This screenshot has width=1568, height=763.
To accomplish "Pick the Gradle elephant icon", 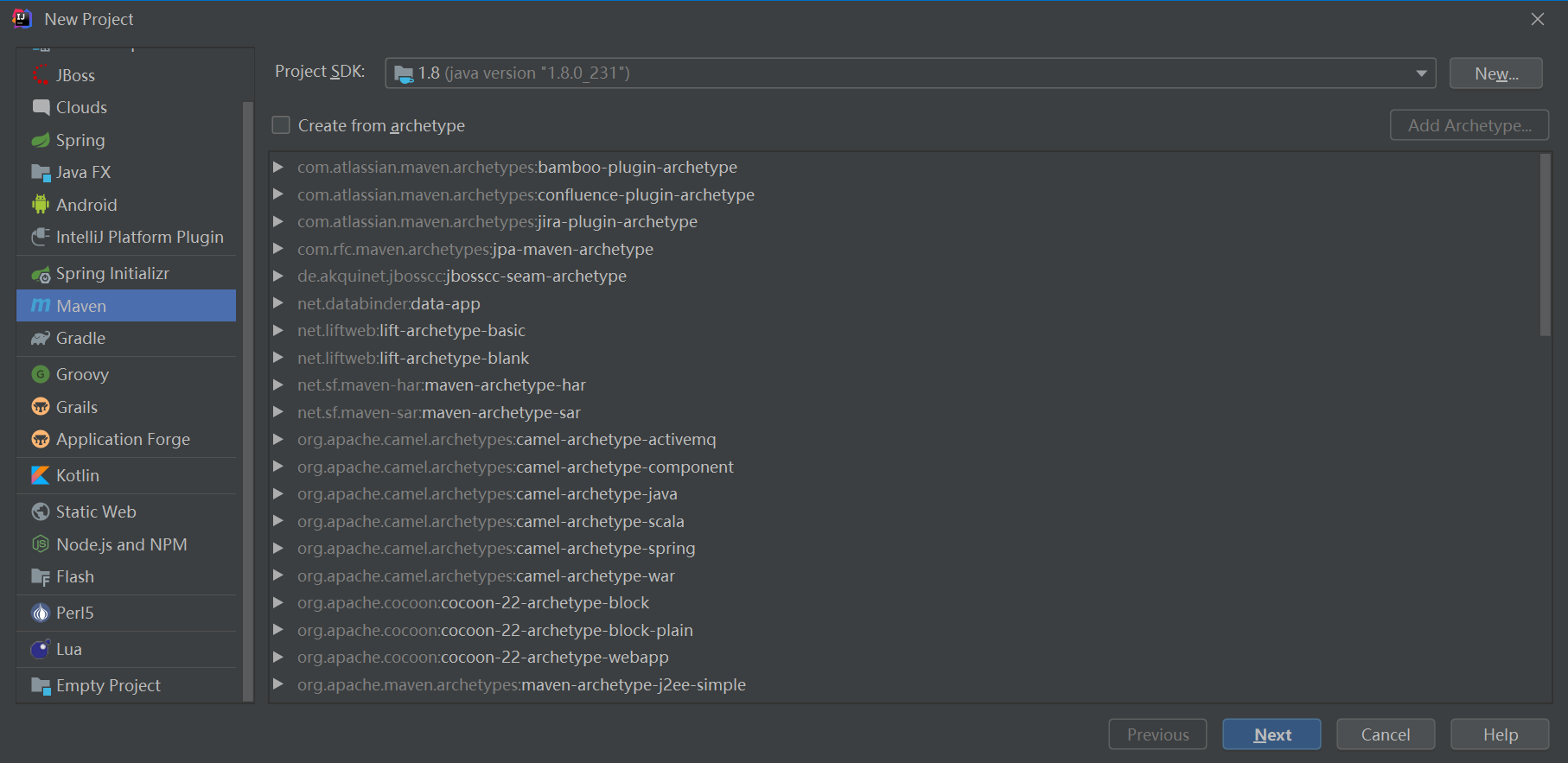I will pos(41,339).
